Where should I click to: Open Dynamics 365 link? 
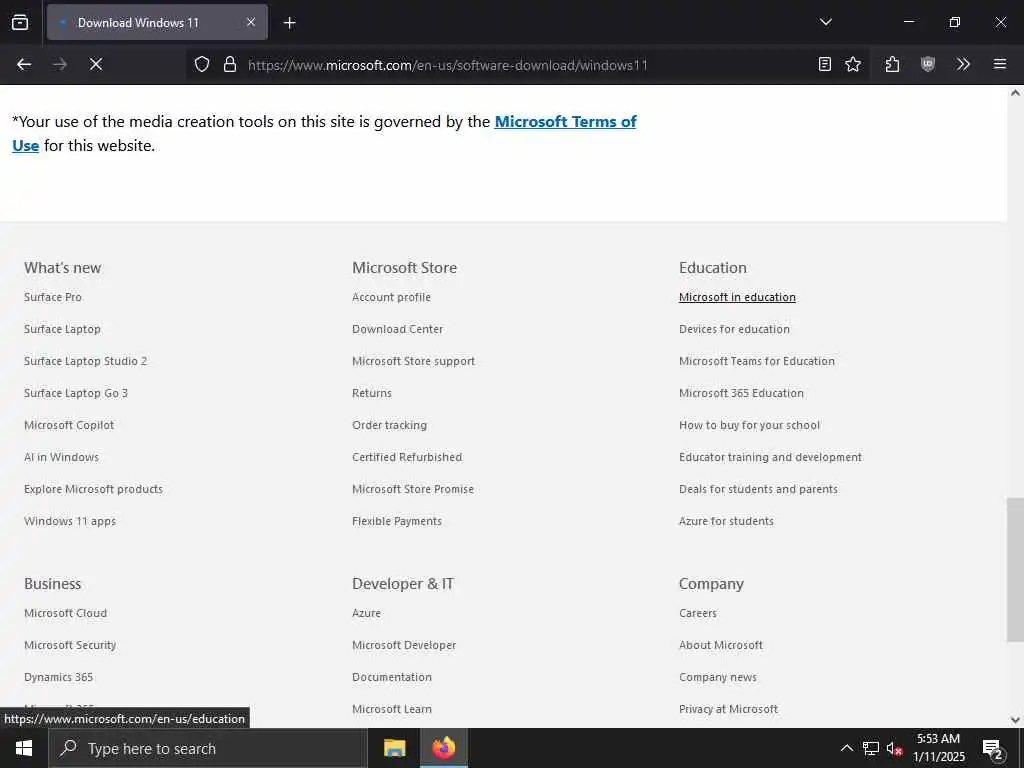pyautogui.click(x=58, y=677)
